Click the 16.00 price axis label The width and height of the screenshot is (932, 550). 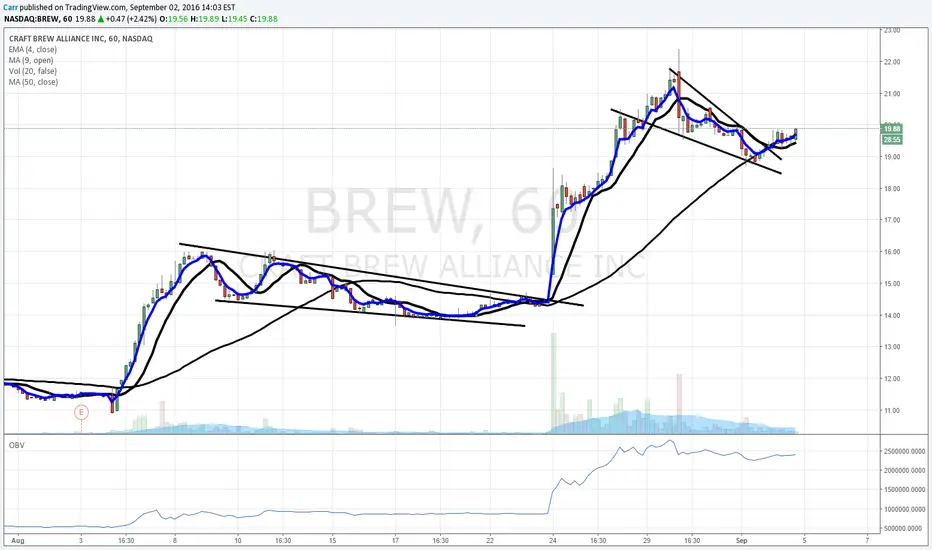pyautogui.click(x=892, y=252)
